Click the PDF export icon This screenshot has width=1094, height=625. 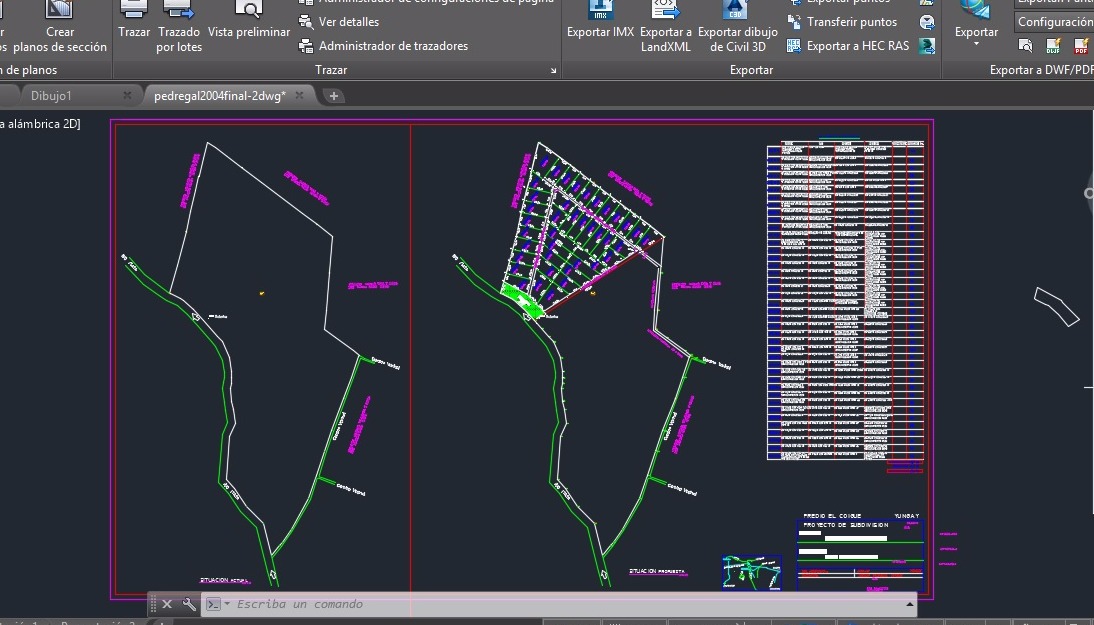click(x=1081, y=46)
